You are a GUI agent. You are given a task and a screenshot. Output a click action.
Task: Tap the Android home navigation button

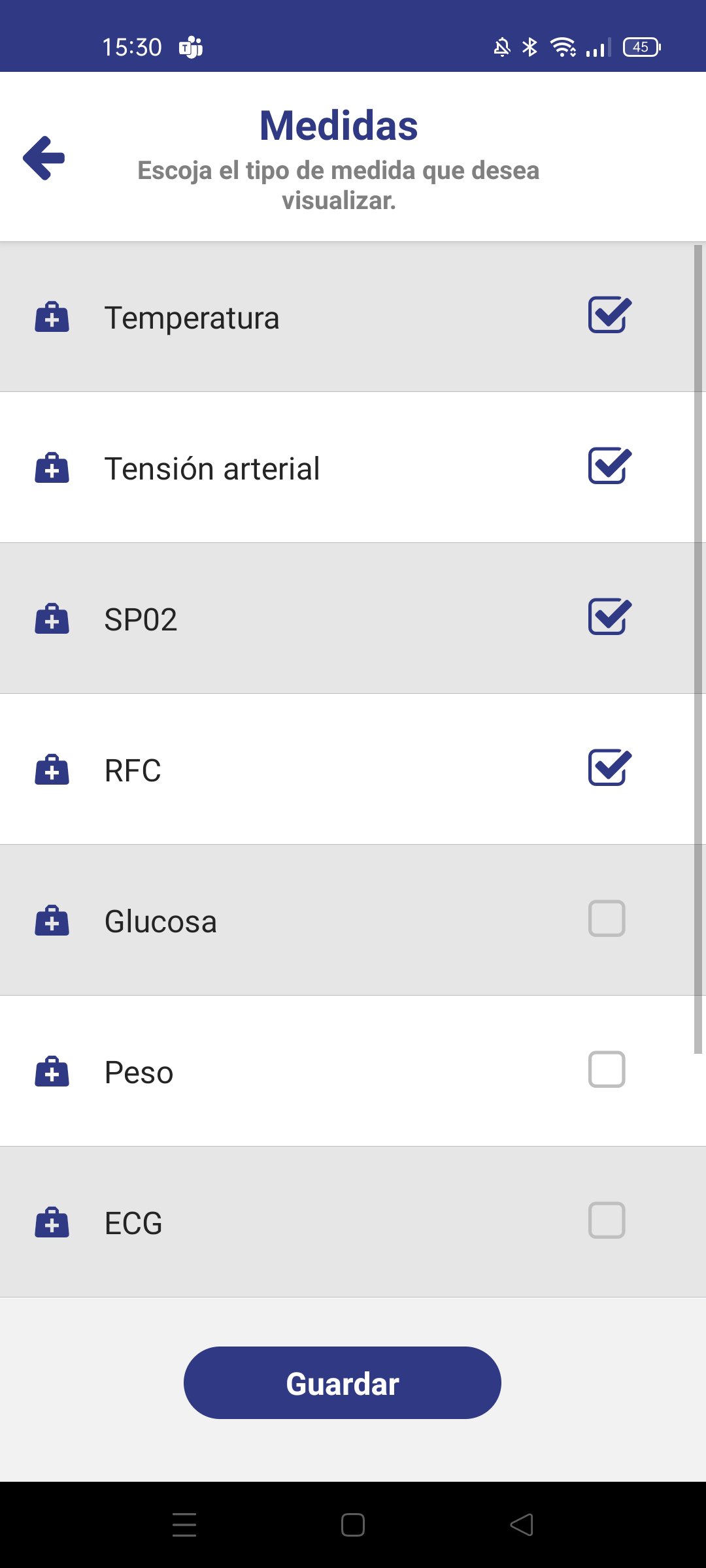pos(353,1525)
